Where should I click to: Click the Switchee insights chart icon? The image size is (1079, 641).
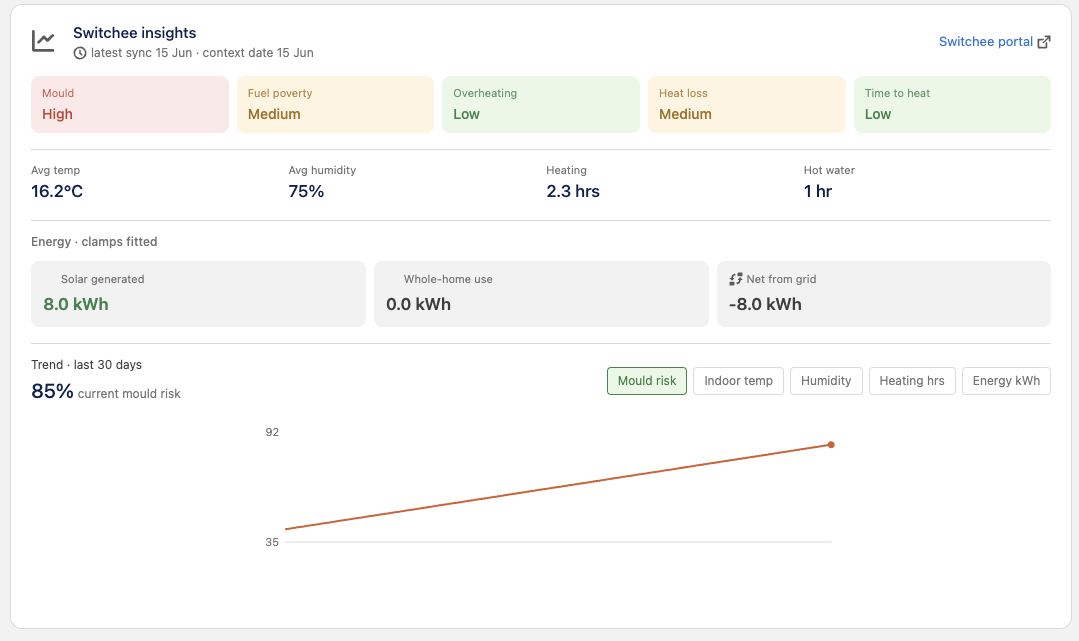[x=43, y=41]
